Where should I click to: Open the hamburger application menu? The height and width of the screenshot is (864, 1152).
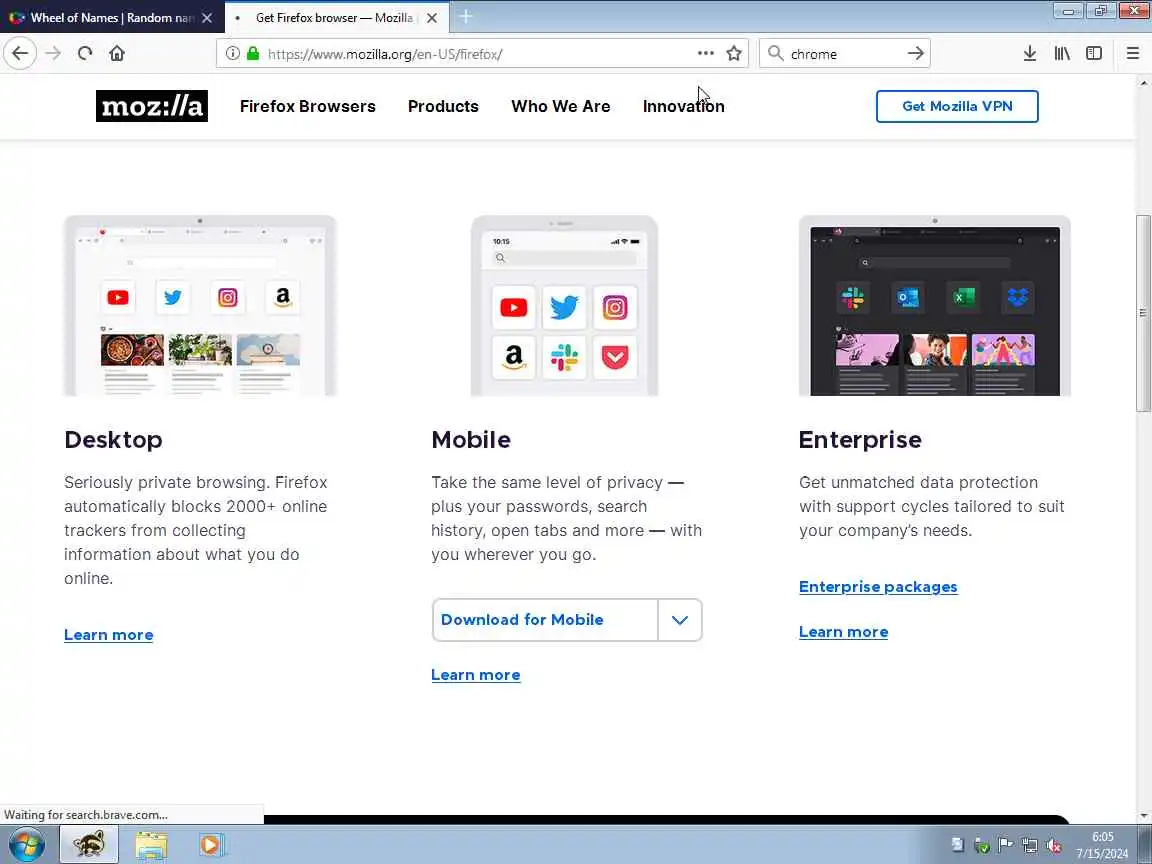tap(1133, 54)
